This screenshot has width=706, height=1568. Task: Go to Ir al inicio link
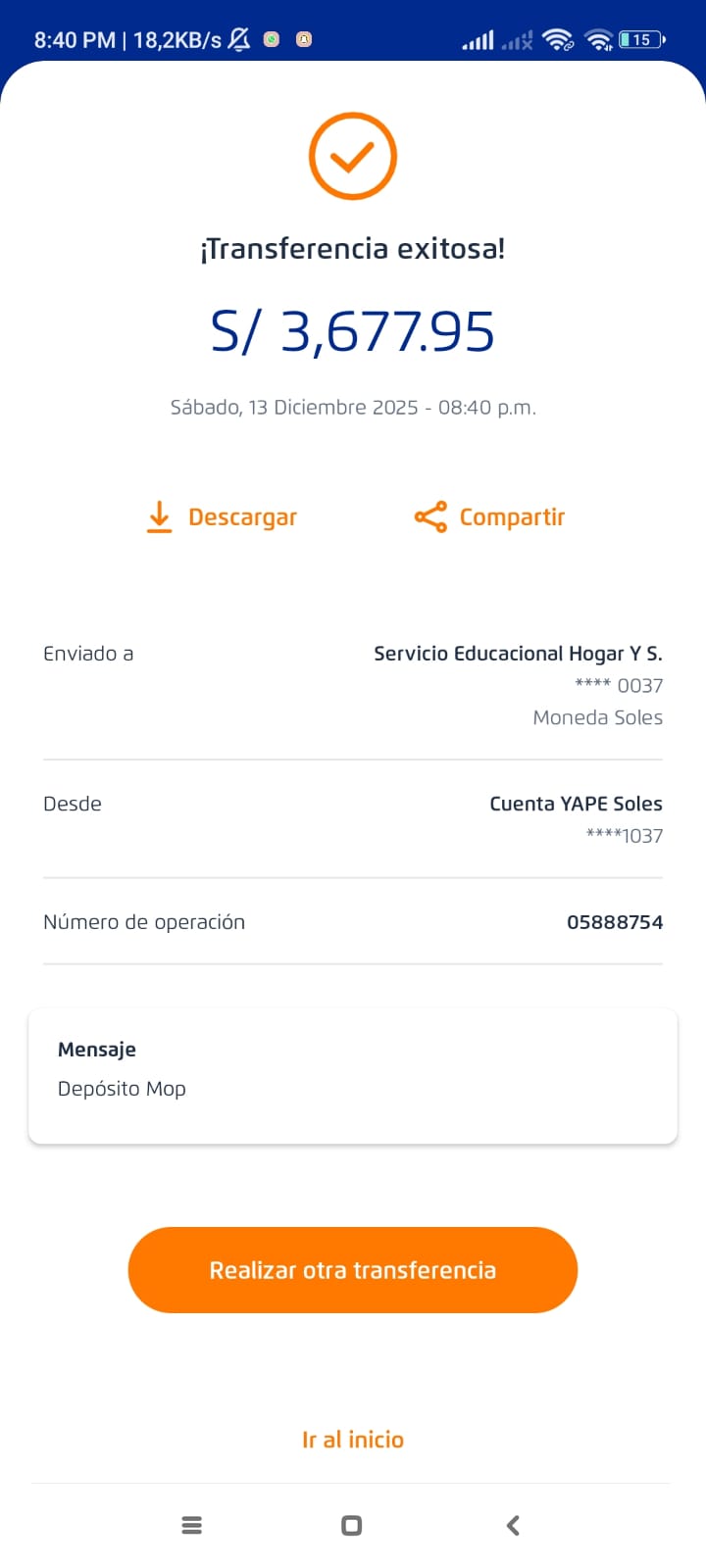pyautogui.click(x=353, y=1440)
